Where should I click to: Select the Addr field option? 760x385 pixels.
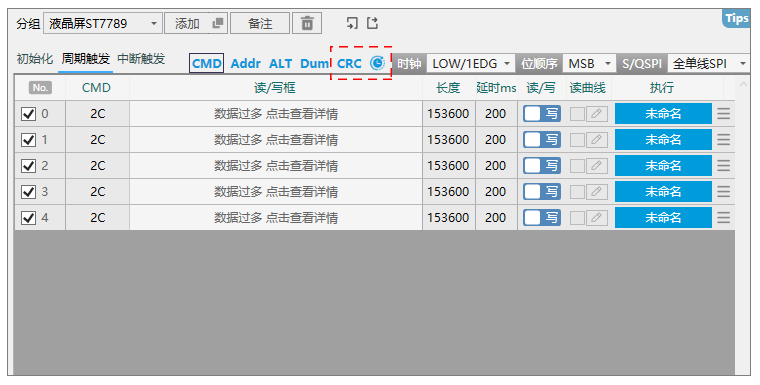[245, 64]
